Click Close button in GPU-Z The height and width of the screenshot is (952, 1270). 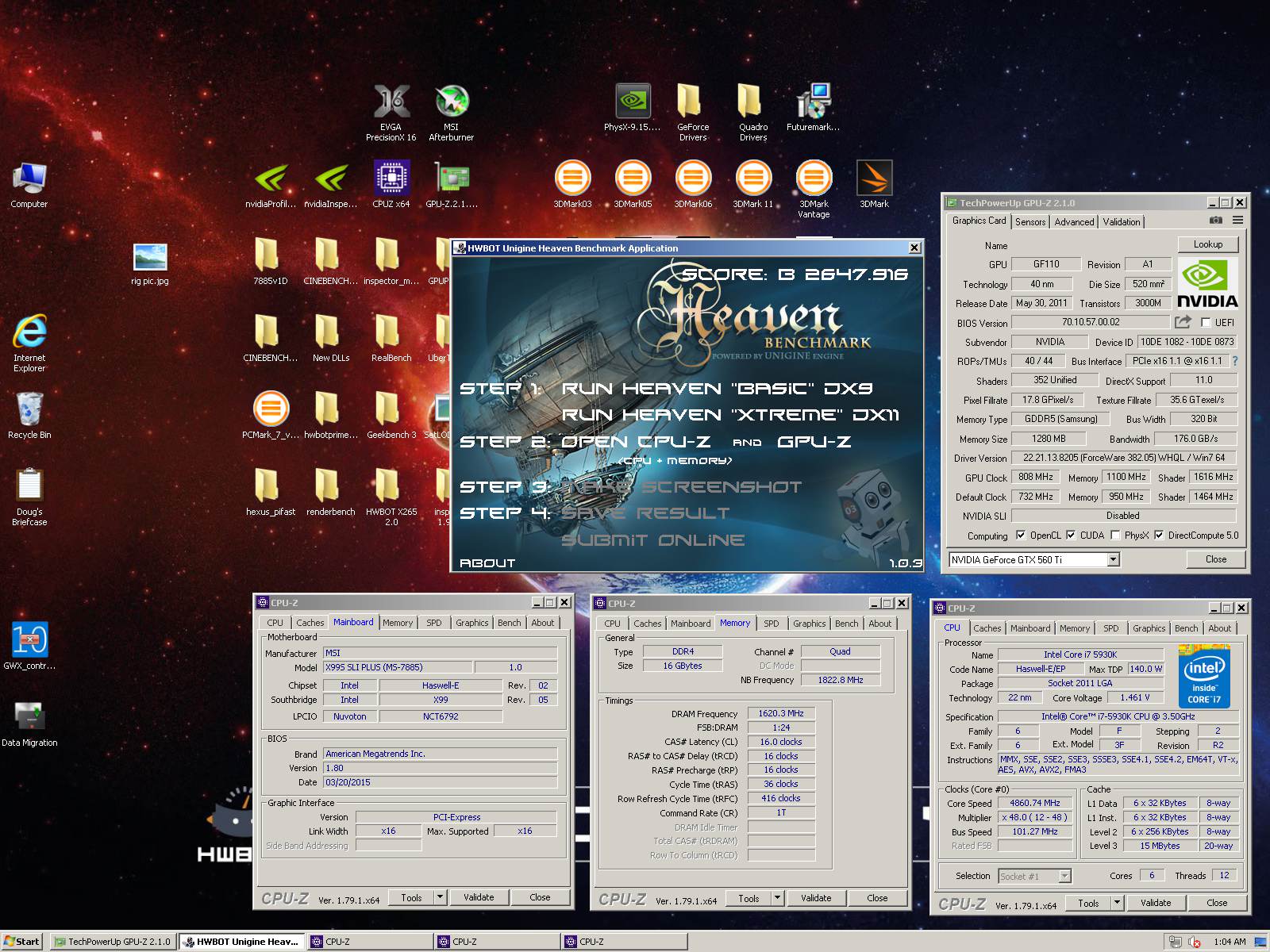click(x=1215, y=559)
